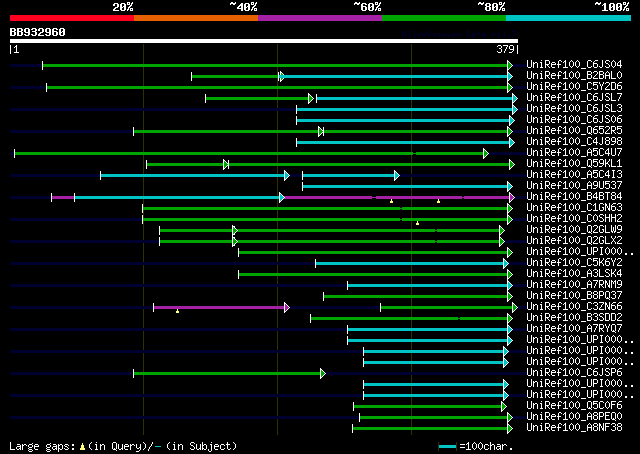Screen dimensions: 640x454
Task: Open the UniRef100_A5C4U7 hit
Action: pyautogui.click(x=574, y=153)
